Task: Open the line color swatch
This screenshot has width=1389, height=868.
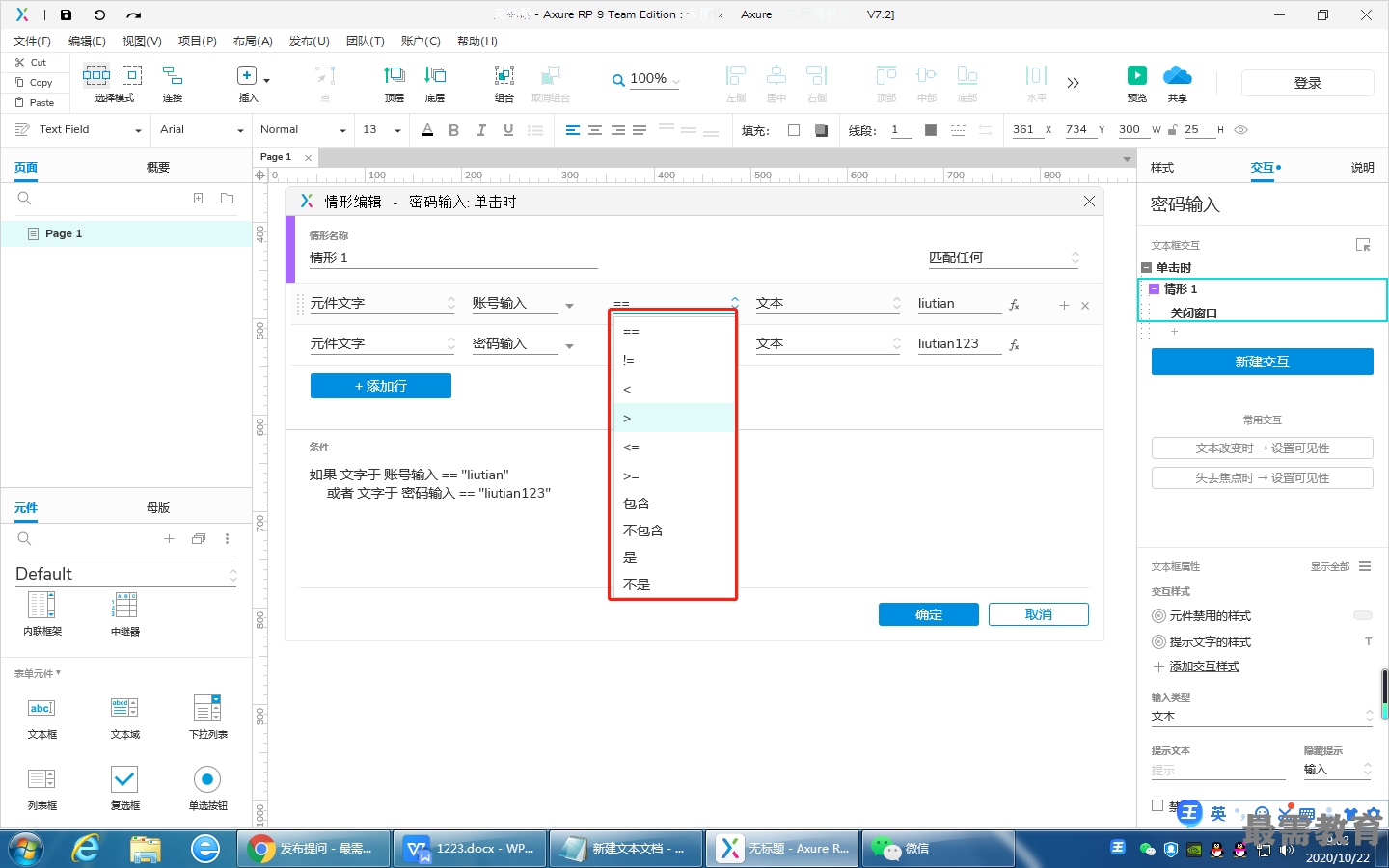Action: [931, 130]
